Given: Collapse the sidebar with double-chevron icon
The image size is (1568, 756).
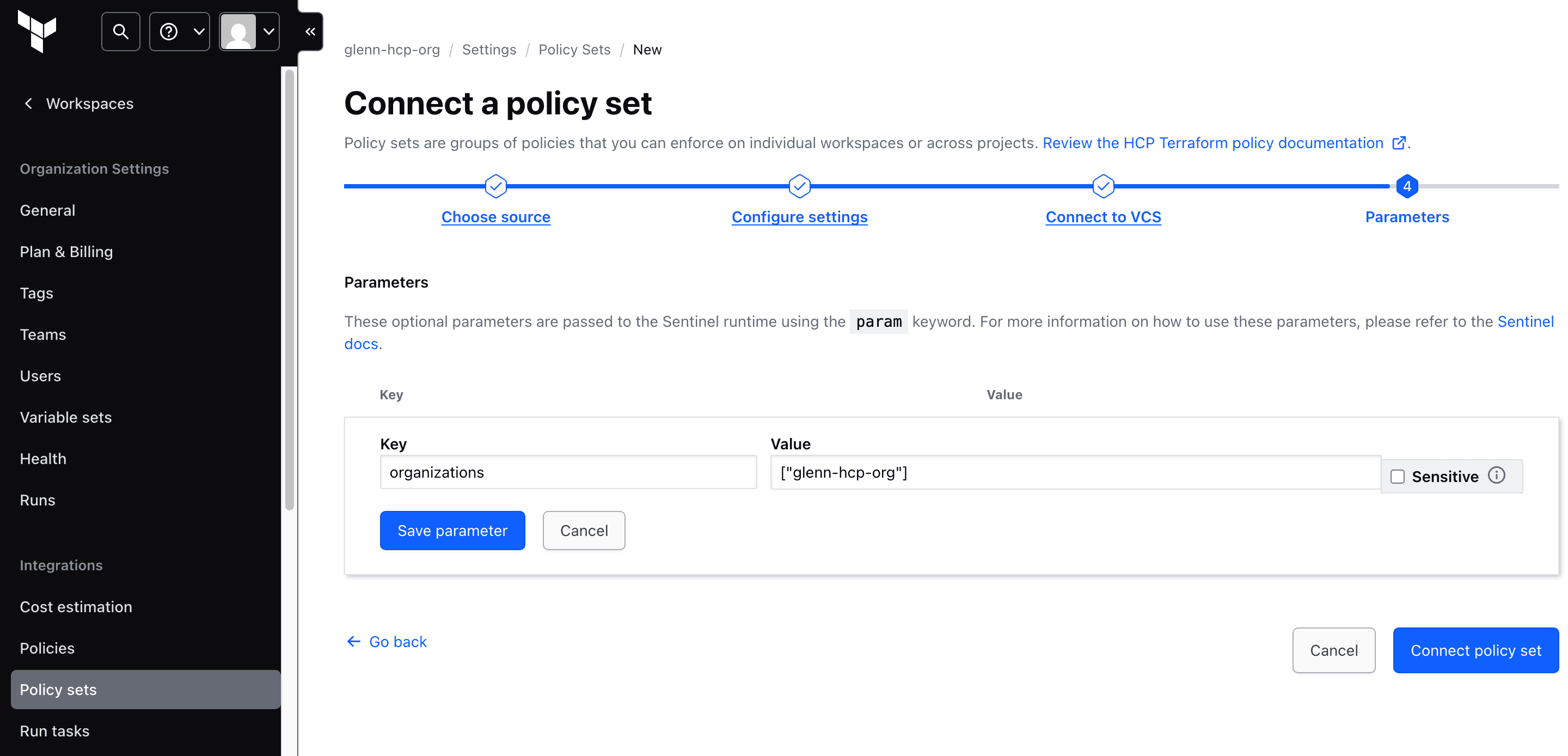Looking at the screenshot, I should [310, 31].
